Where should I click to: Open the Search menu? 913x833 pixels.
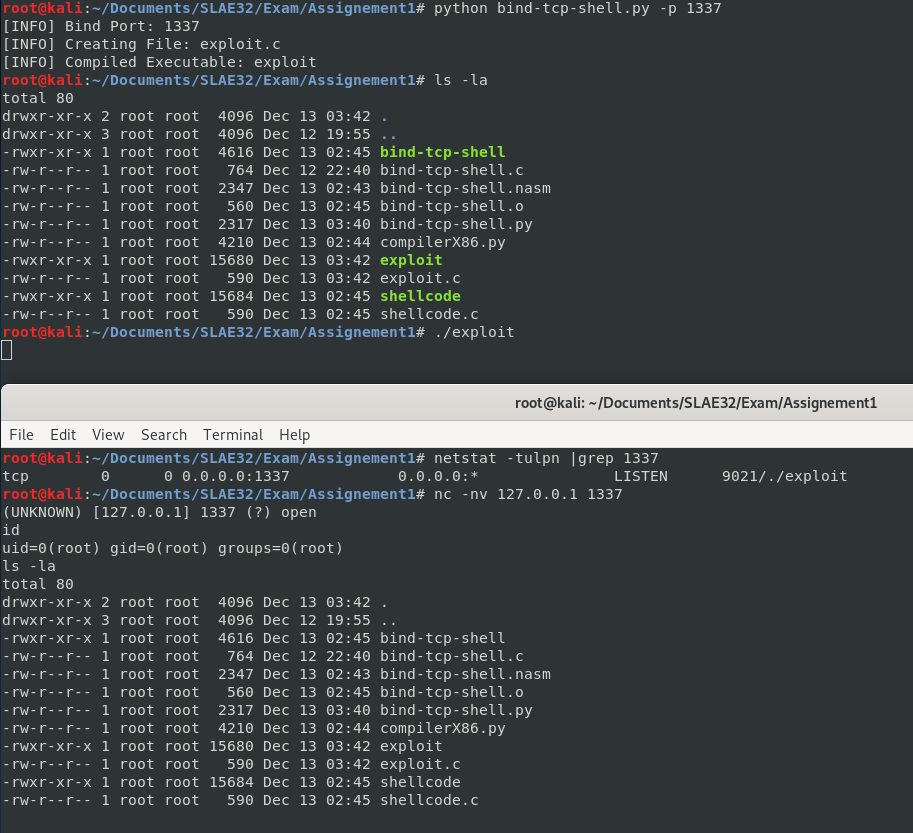point(164,435)
